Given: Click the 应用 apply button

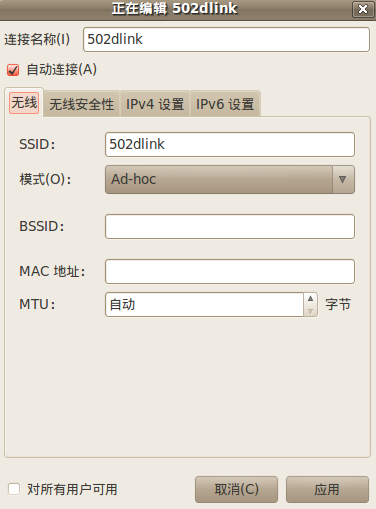Looking at the screenshot, I should pyautogui.click(x=327, y=489).
